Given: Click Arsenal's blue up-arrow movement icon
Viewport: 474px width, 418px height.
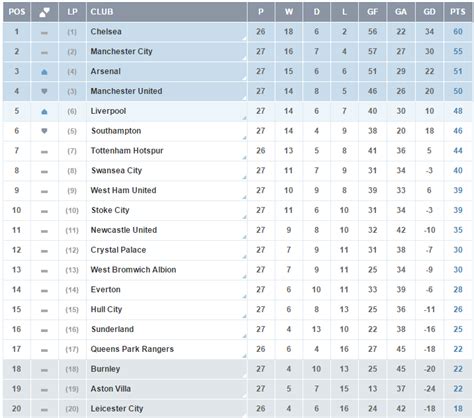Looking at the screenshot, I should pos(44,72).
